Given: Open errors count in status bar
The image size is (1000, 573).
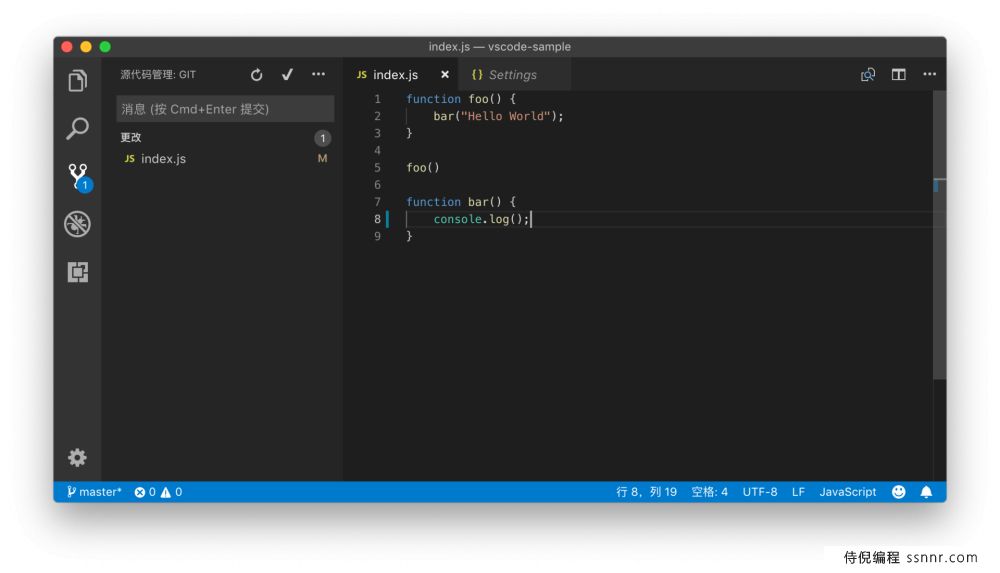Looking at the screenshot, I should 145,492.
